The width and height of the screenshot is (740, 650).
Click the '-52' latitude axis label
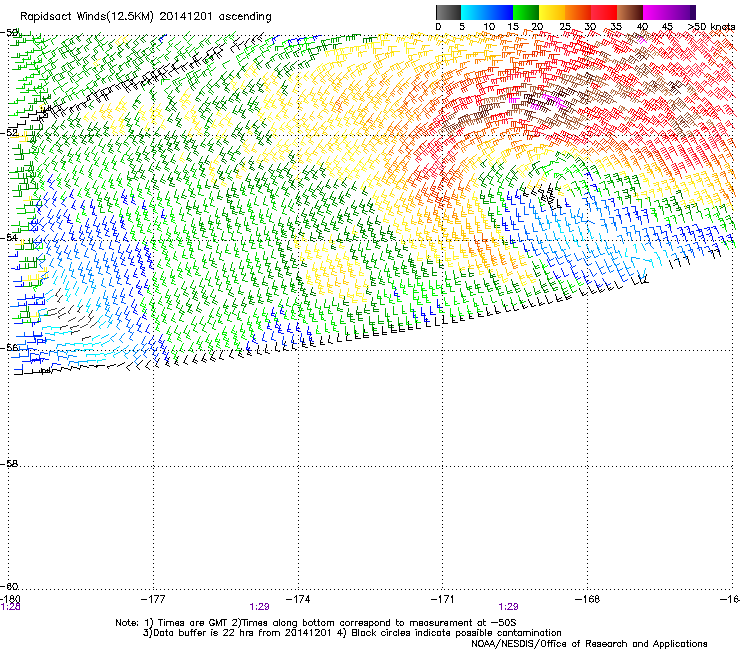click(x=9, y=133)
